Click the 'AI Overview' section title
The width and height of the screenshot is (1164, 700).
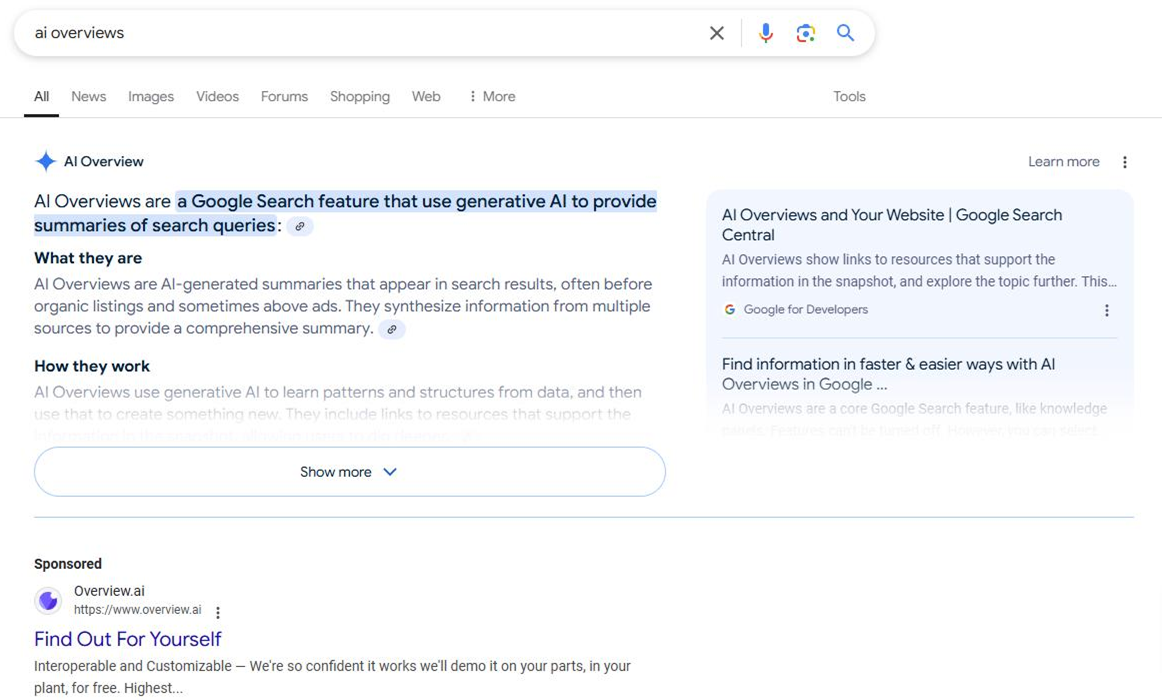pos(104,162)
